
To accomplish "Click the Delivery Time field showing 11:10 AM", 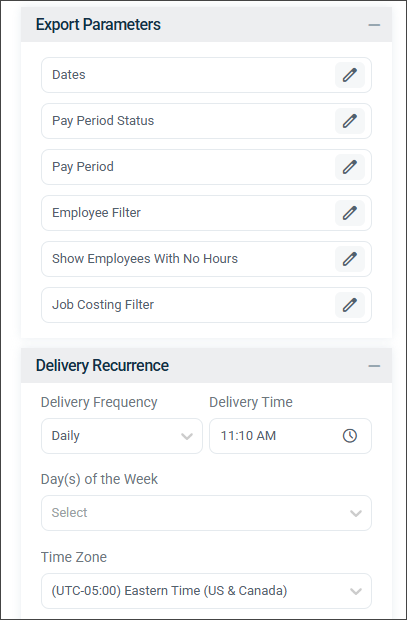I will point(290,436).
